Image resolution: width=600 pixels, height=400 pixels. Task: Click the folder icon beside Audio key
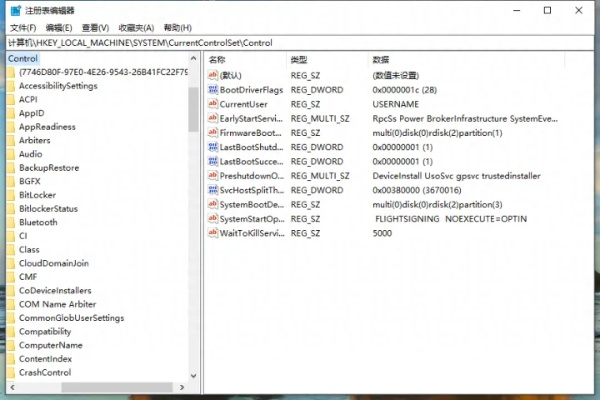click(x=10, y=154)
